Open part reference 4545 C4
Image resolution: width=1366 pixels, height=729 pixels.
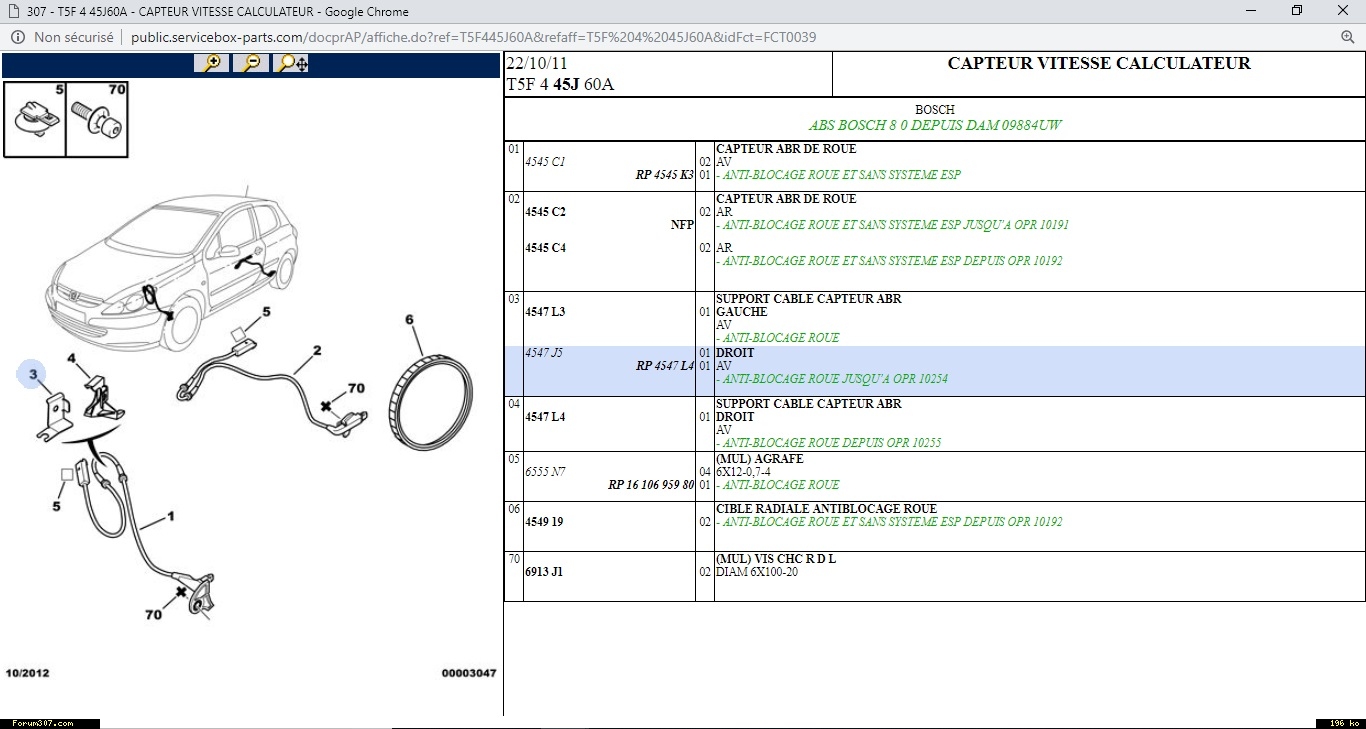click(x=545, y=248)
